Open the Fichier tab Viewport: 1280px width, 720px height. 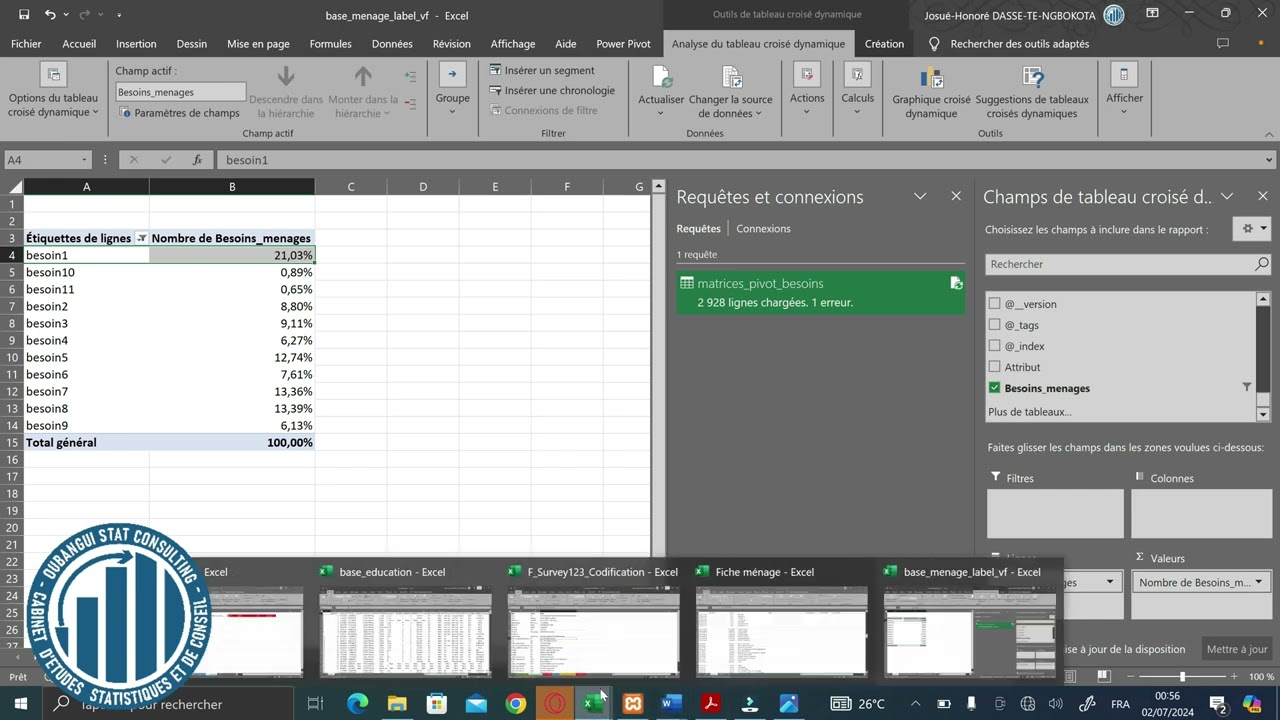coord(26,44)
